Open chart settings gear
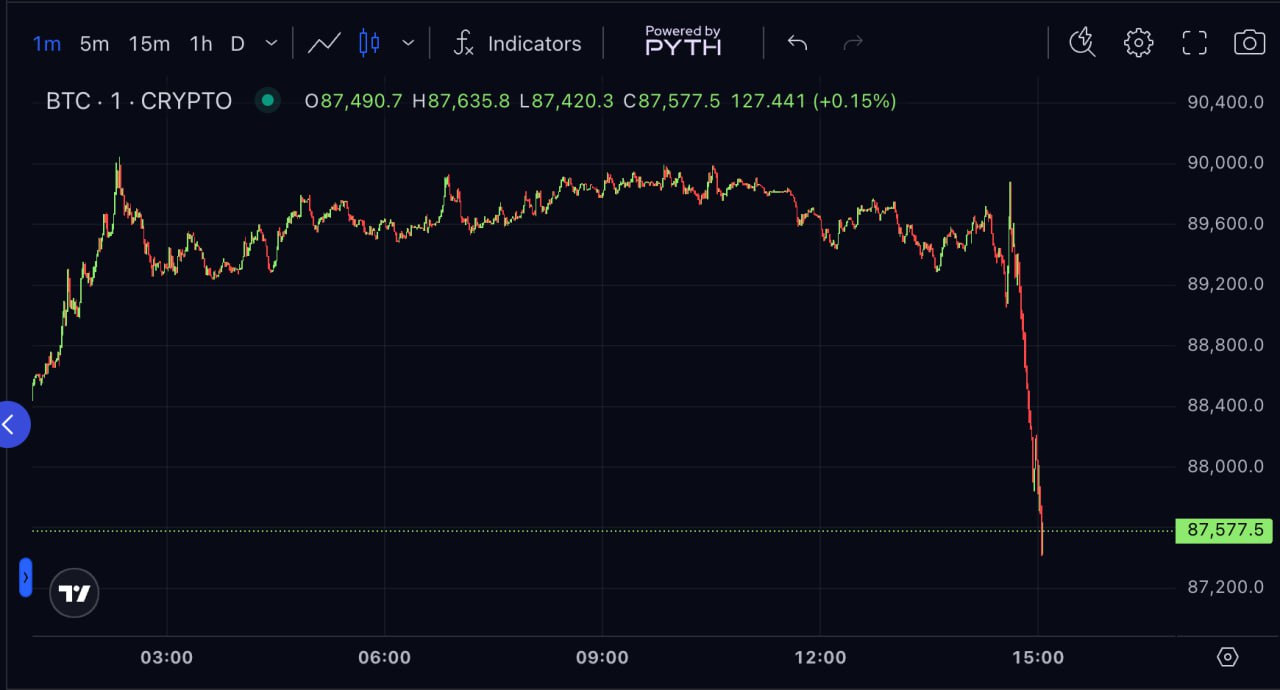Image resolution: width=1280 pixels, height=690 pixels. pos(1138,42)
